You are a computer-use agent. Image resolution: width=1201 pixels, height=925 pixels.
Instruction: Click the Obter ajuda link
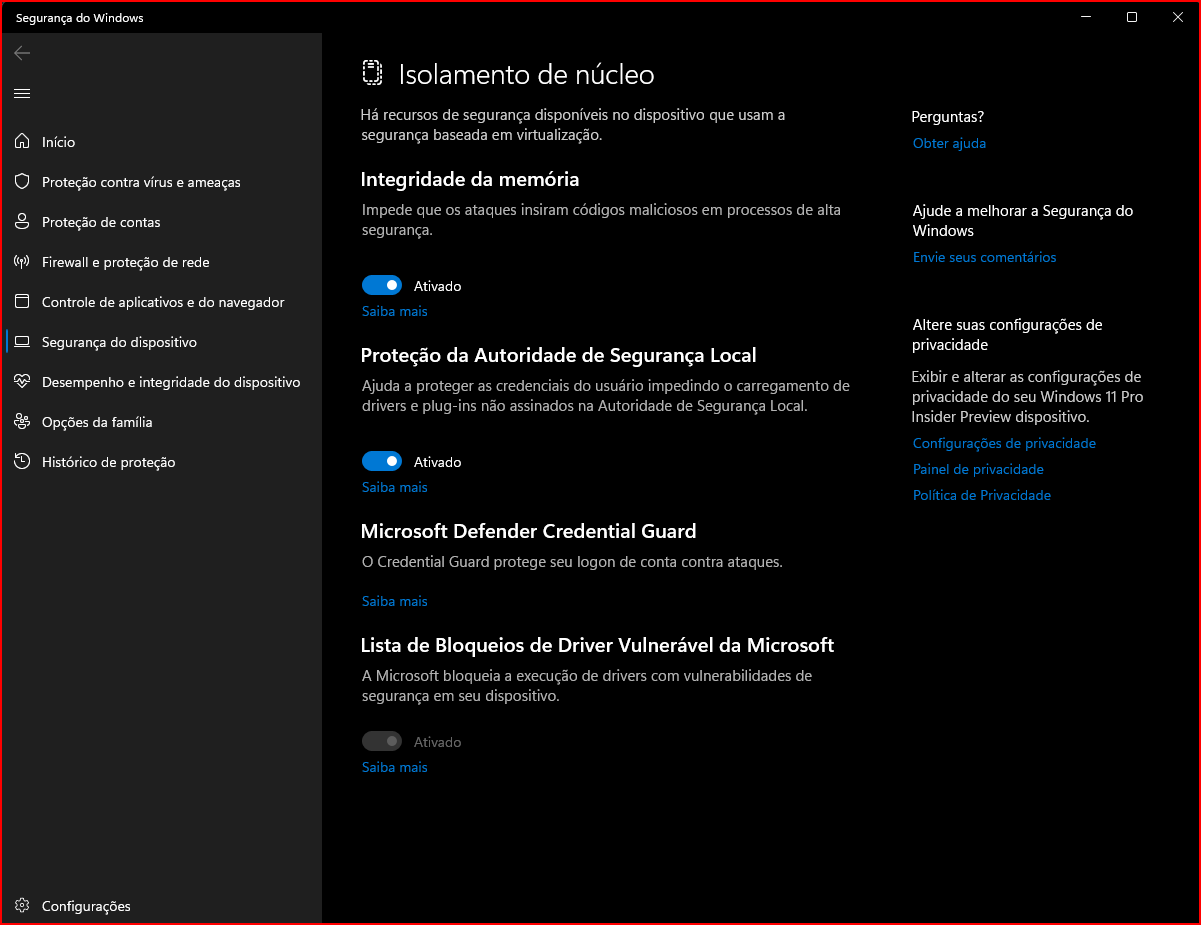point(949,143)
